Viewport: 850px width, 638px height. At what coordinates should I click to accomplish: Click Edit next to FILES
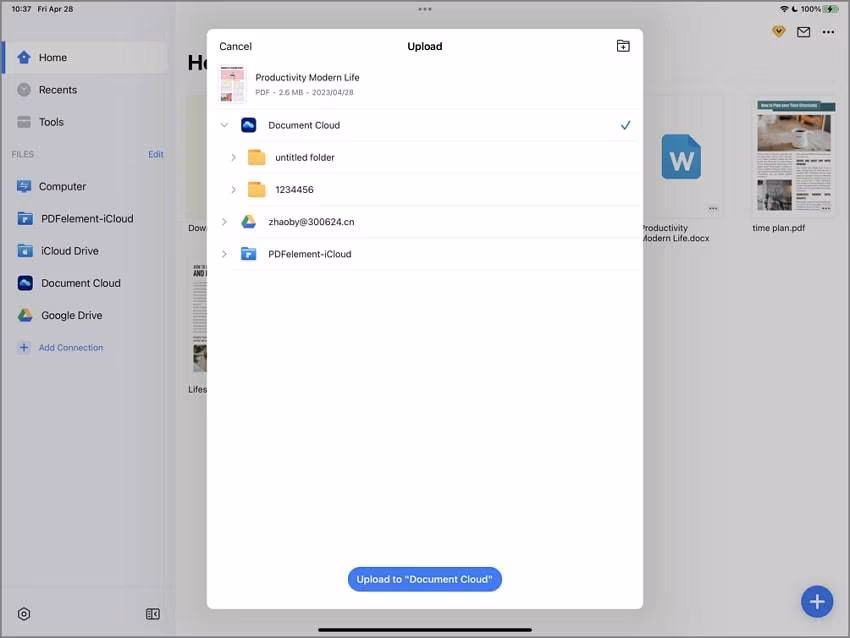(156, 154)
